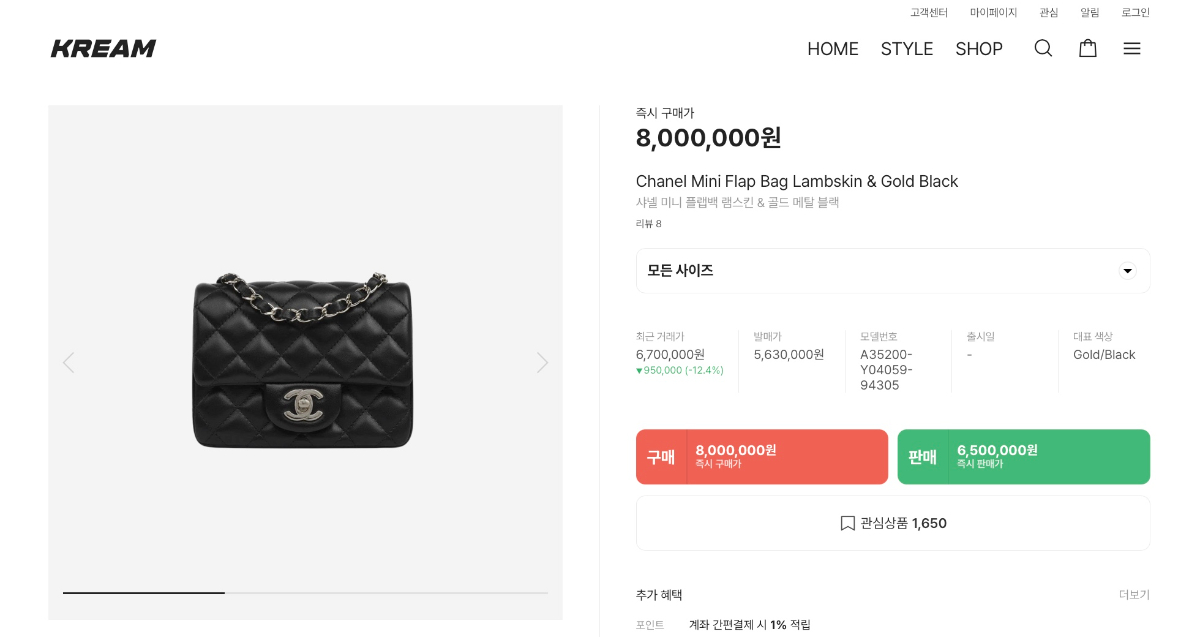The image size is (1200, 637).
Task: Open the 알림 notifications link
Action: tap(1089, 13)
